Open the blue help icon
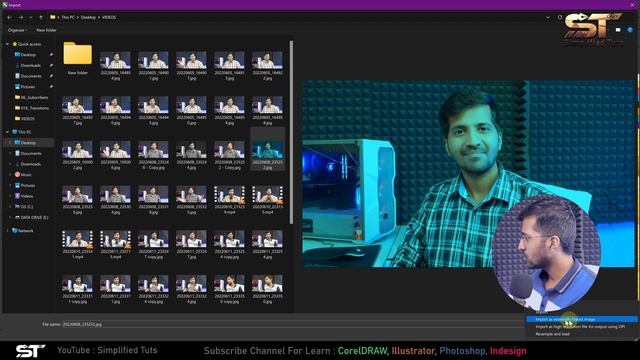Viewport: 640px width, 360px height. point(630,30)
